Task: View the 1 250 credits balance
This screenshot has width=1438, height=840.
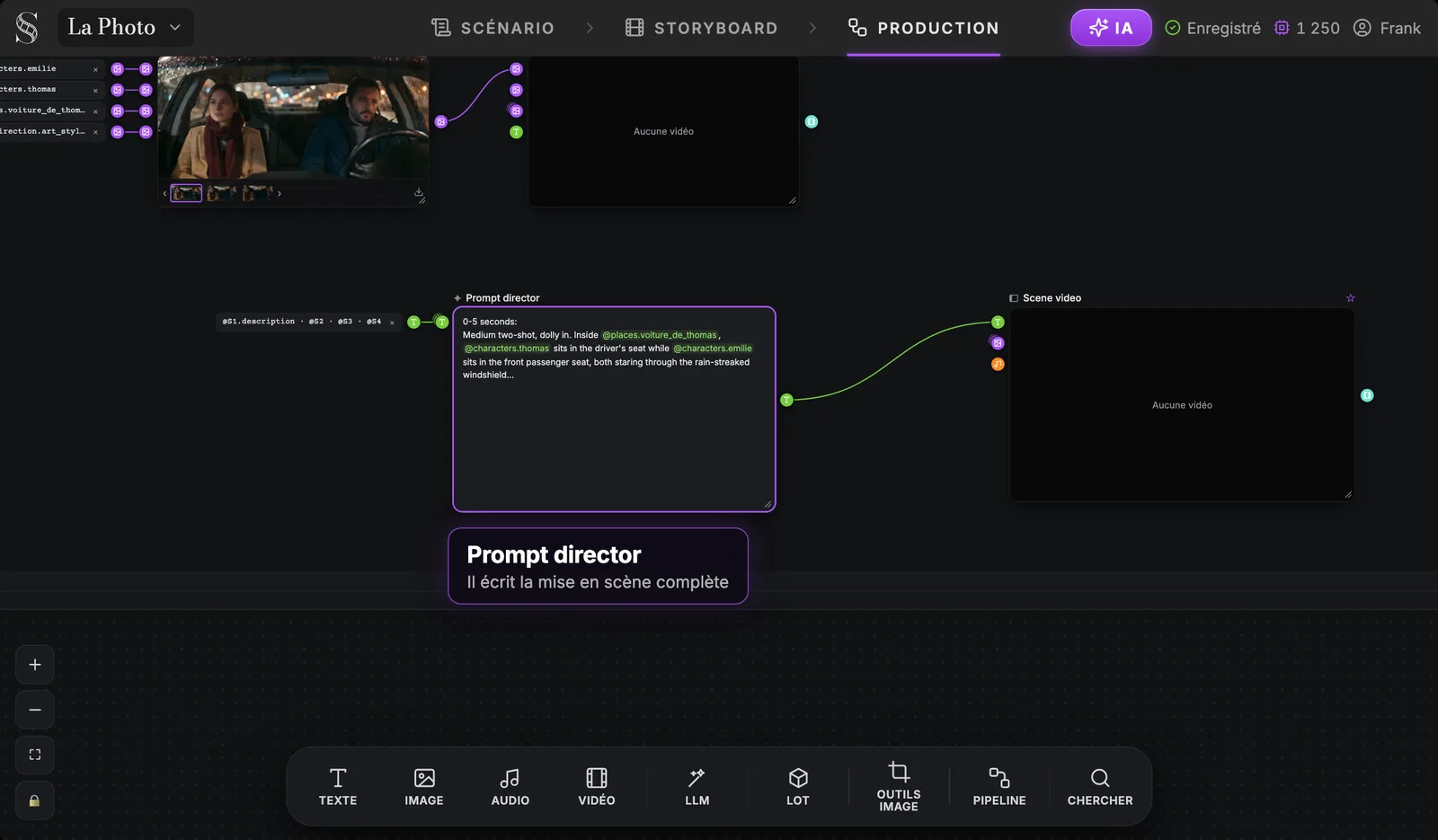Action: tap(1307, 28)
